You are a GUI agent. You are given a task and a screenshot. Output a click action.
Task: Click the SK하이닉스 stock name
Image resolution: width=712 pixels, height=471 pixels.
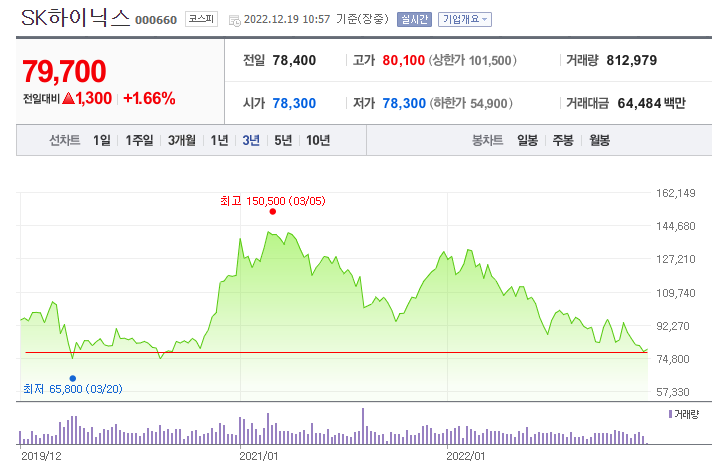click(75, 18)
